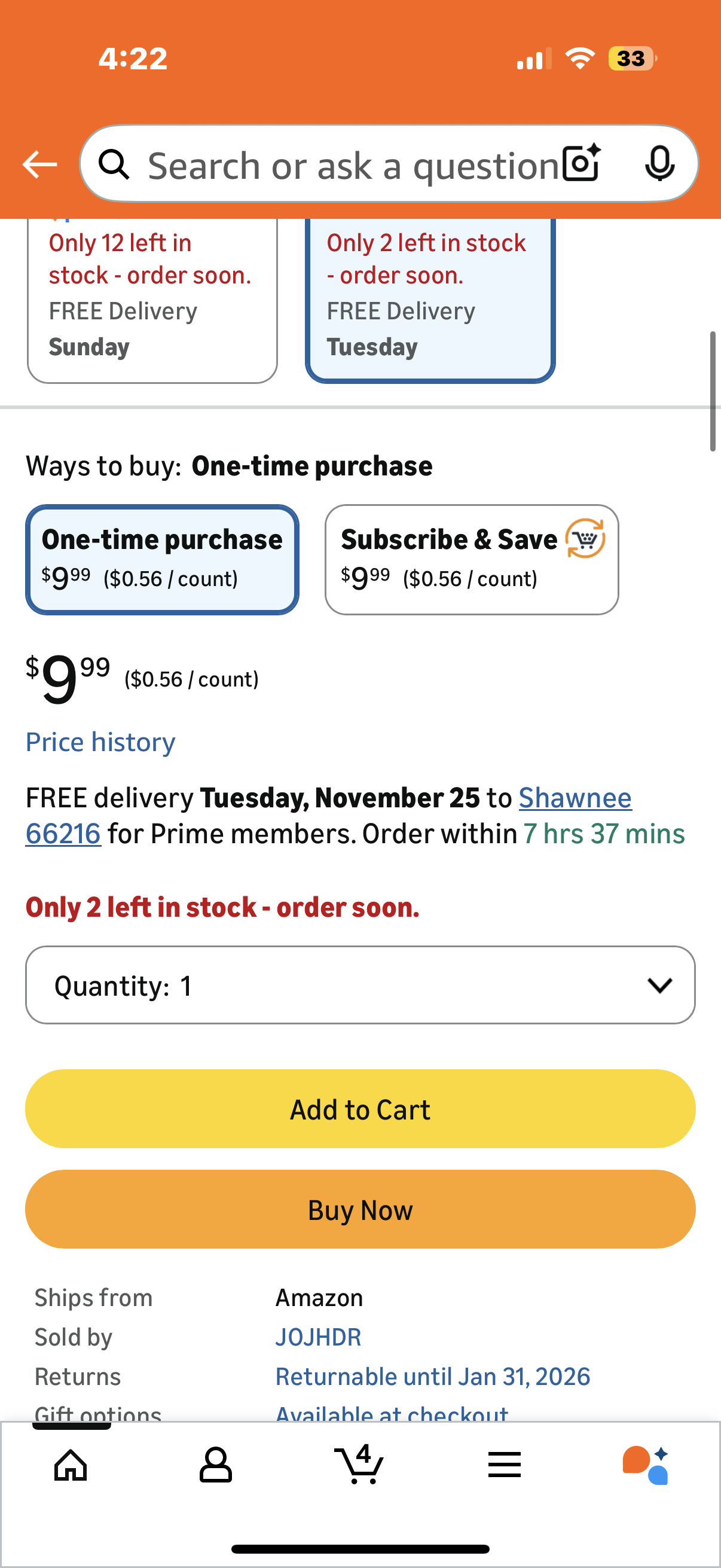This screenshot has width=721, height=1568.
Task: Click the Buy Now button
Action: coord(360,1209)
